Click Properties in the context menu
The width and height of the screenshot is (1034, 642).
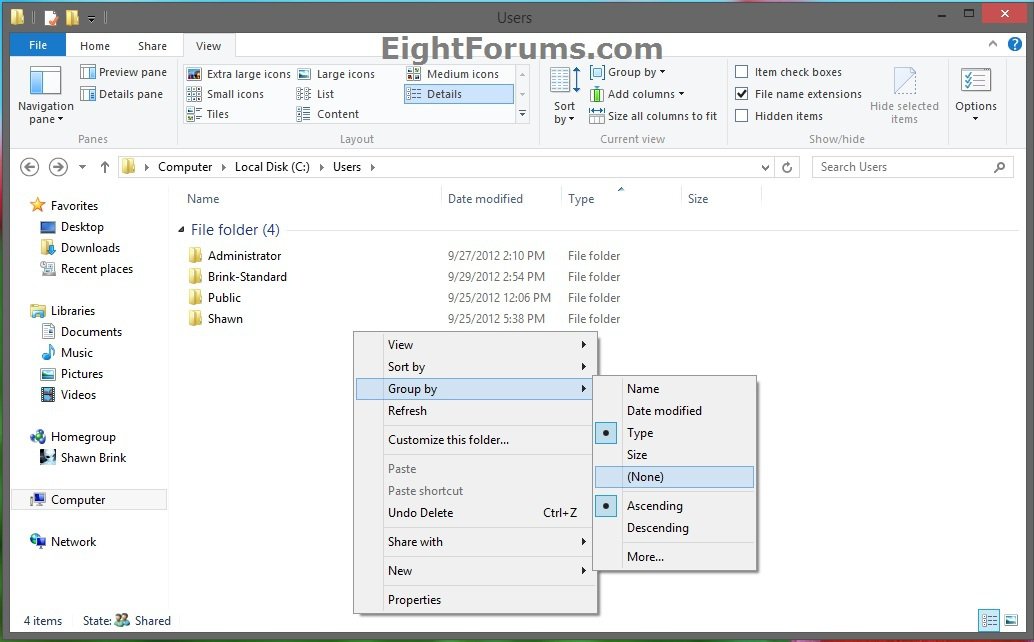point(414,600)
